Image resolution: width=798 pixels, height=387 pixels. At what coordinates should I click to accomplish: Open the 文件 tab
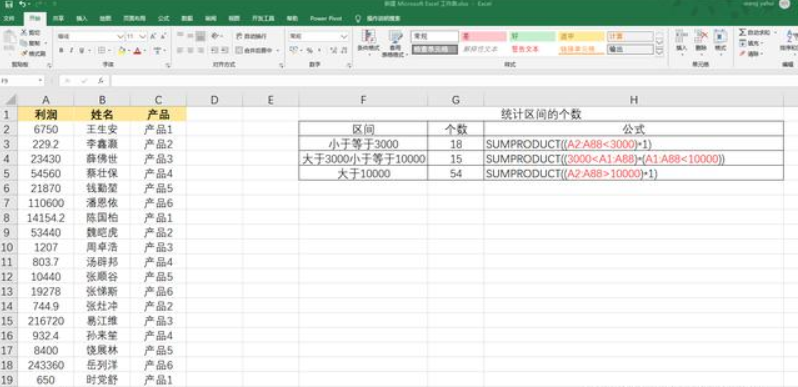tap(9, 18)
